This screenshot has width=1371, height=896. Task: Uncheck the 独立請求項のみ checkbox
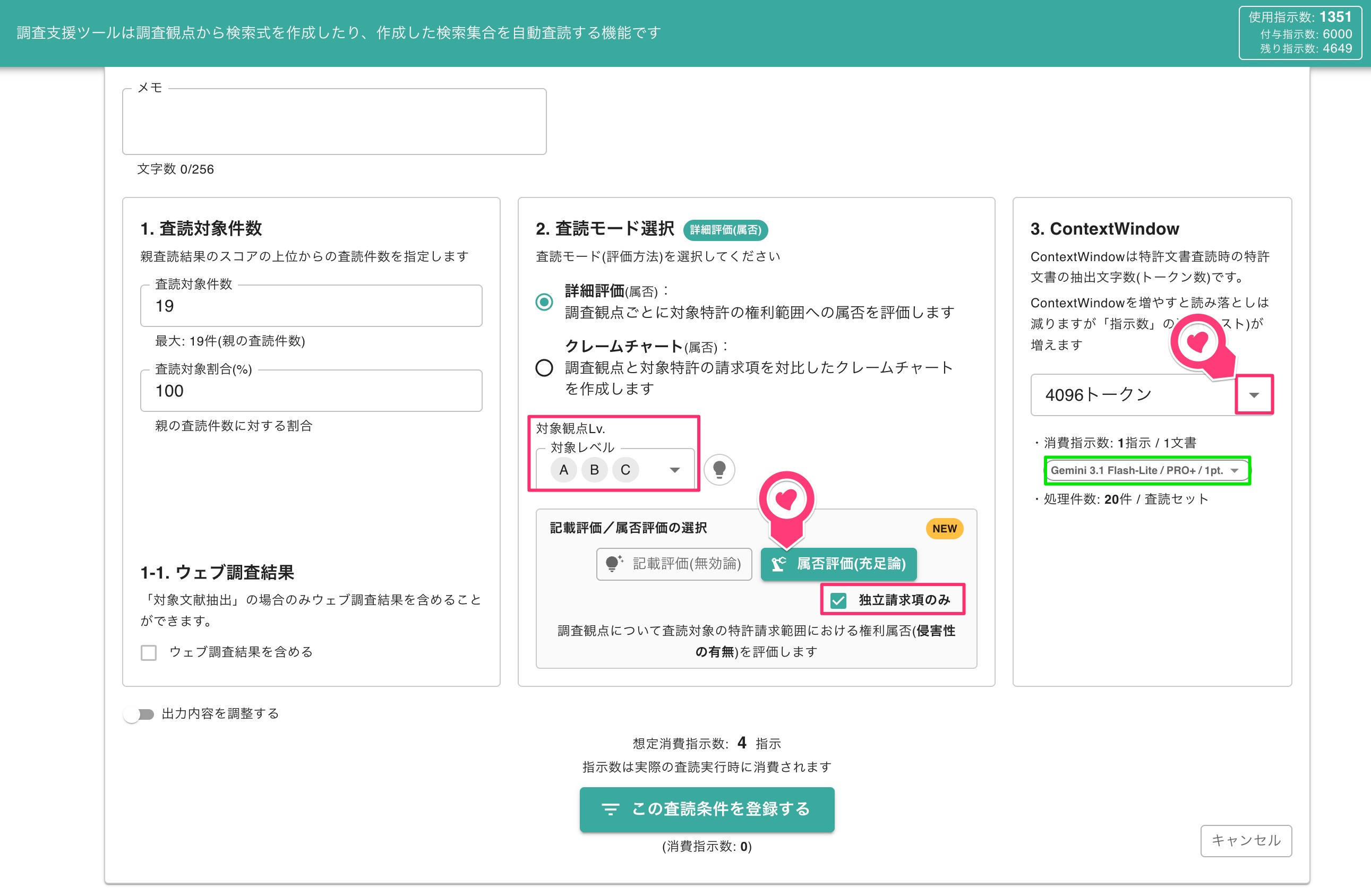(x=838, y=600)
